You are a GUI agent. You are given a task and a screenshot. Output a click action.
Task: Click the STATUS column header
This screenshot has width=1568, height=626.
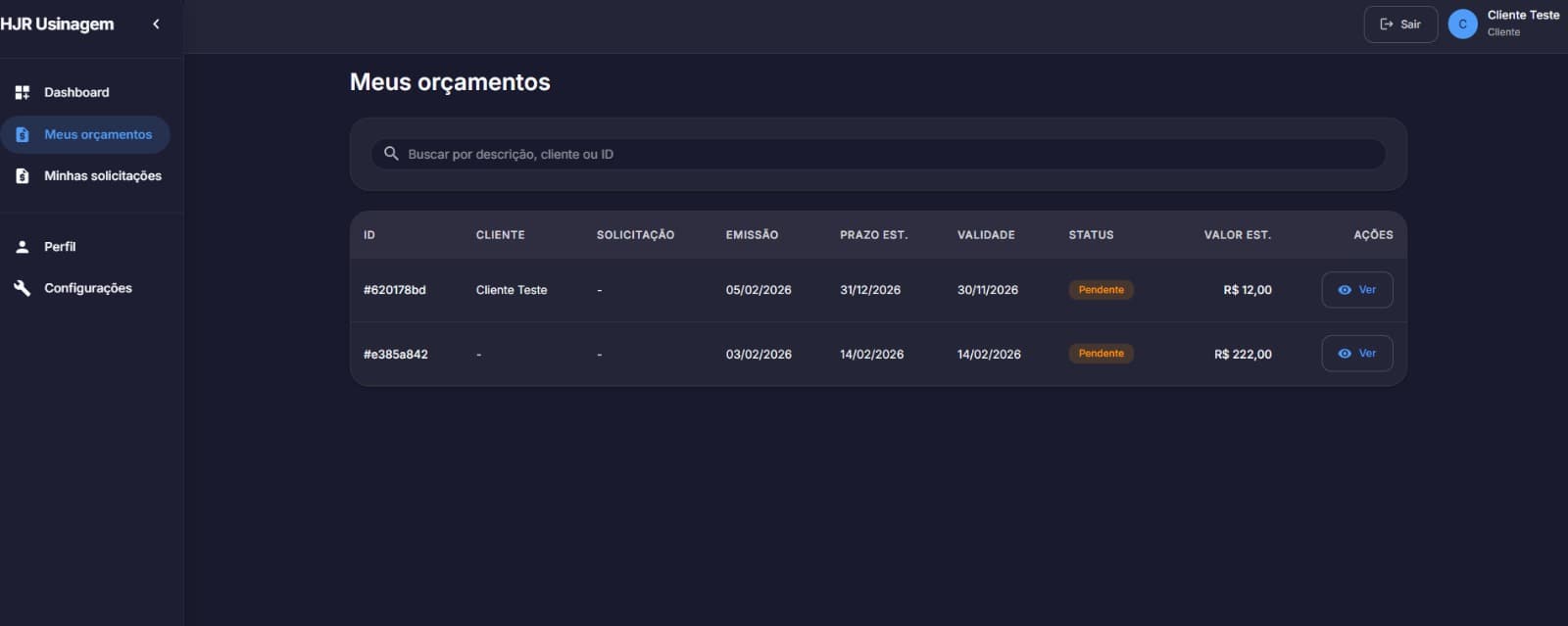point(1091,235)
